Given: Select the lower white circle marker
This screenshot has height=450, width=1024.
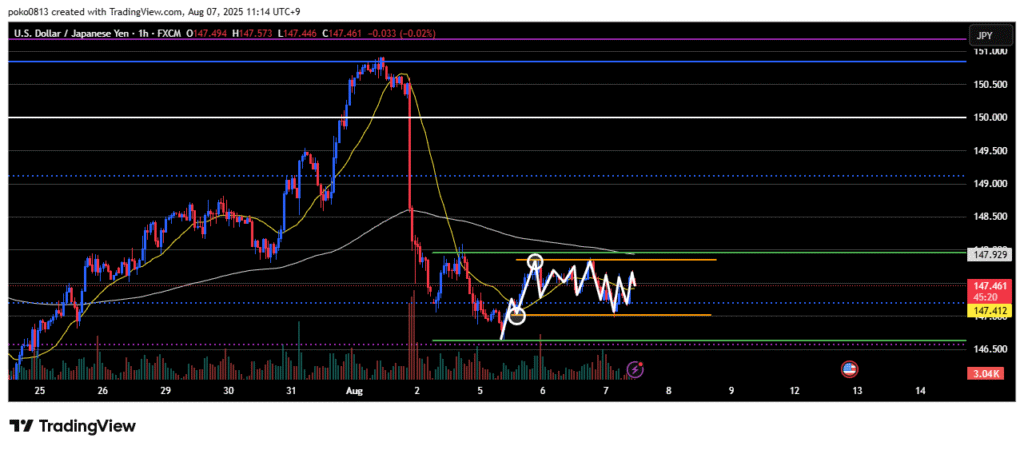Looking at the screenshot, I should [x=516, y=316].
